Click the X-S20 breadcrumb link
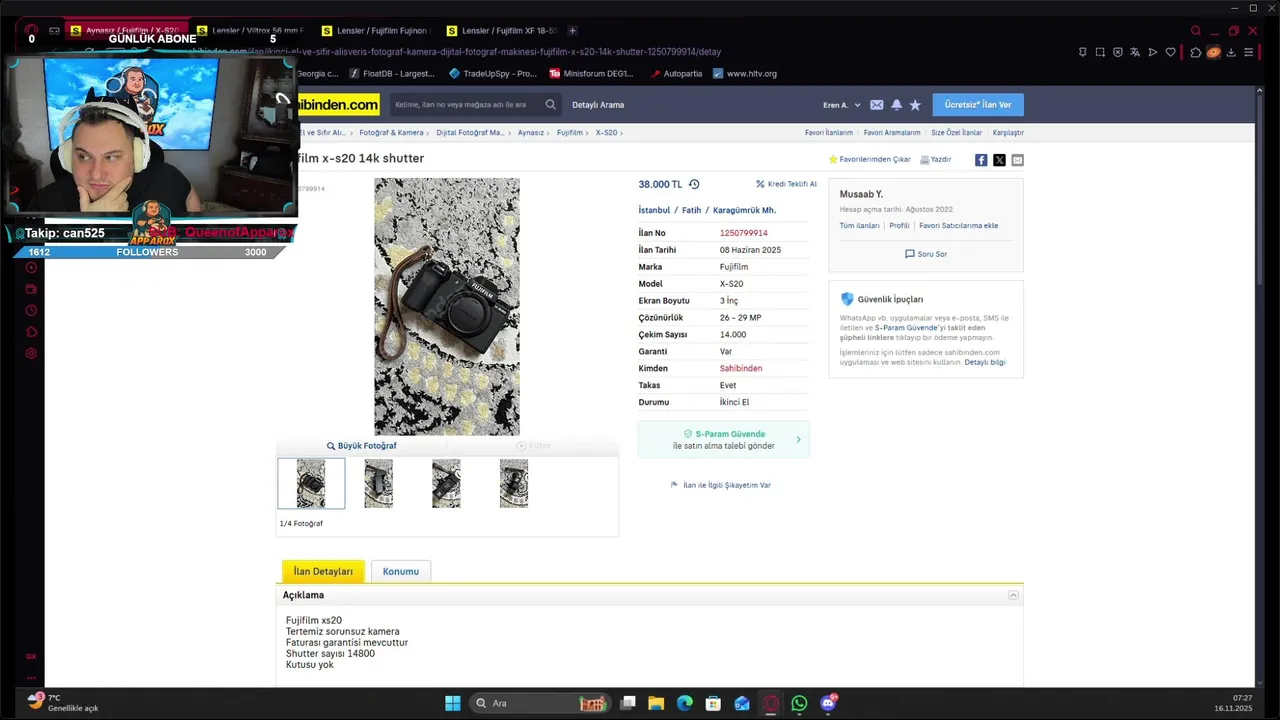The width and height of the screenshot is (1280, 720). (x=606, y=133)
